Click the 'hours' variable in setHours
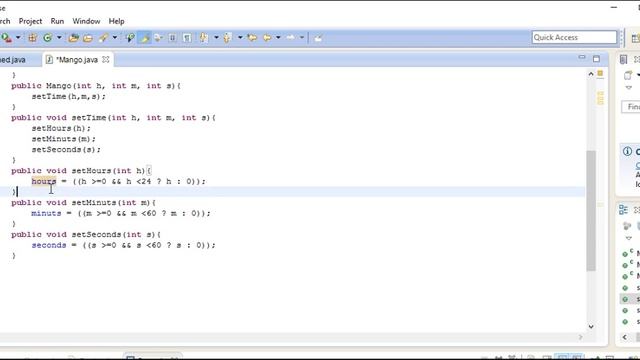 [44, 181]
